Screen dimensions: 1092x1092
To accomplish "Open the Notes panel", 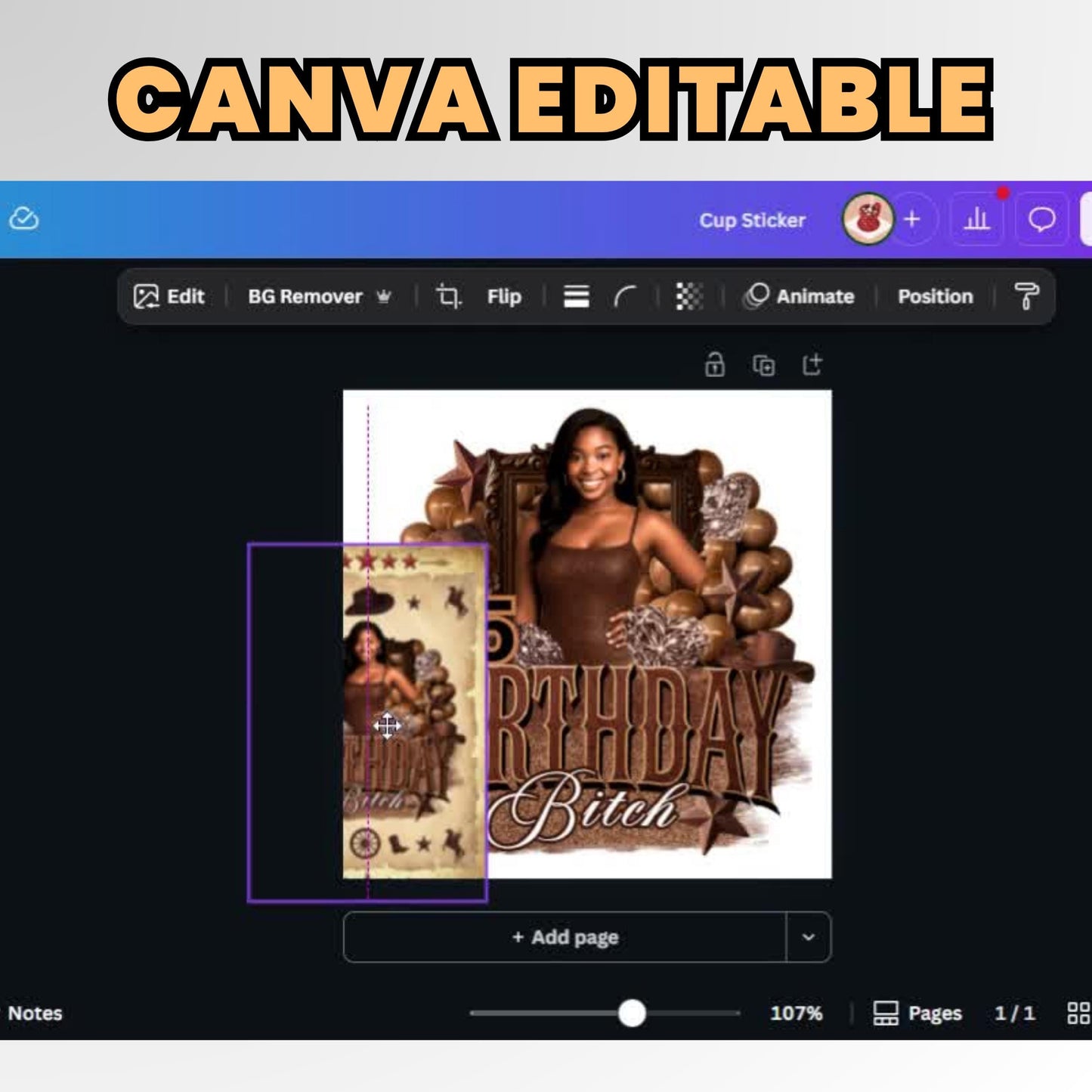I will click(35, 1013).
